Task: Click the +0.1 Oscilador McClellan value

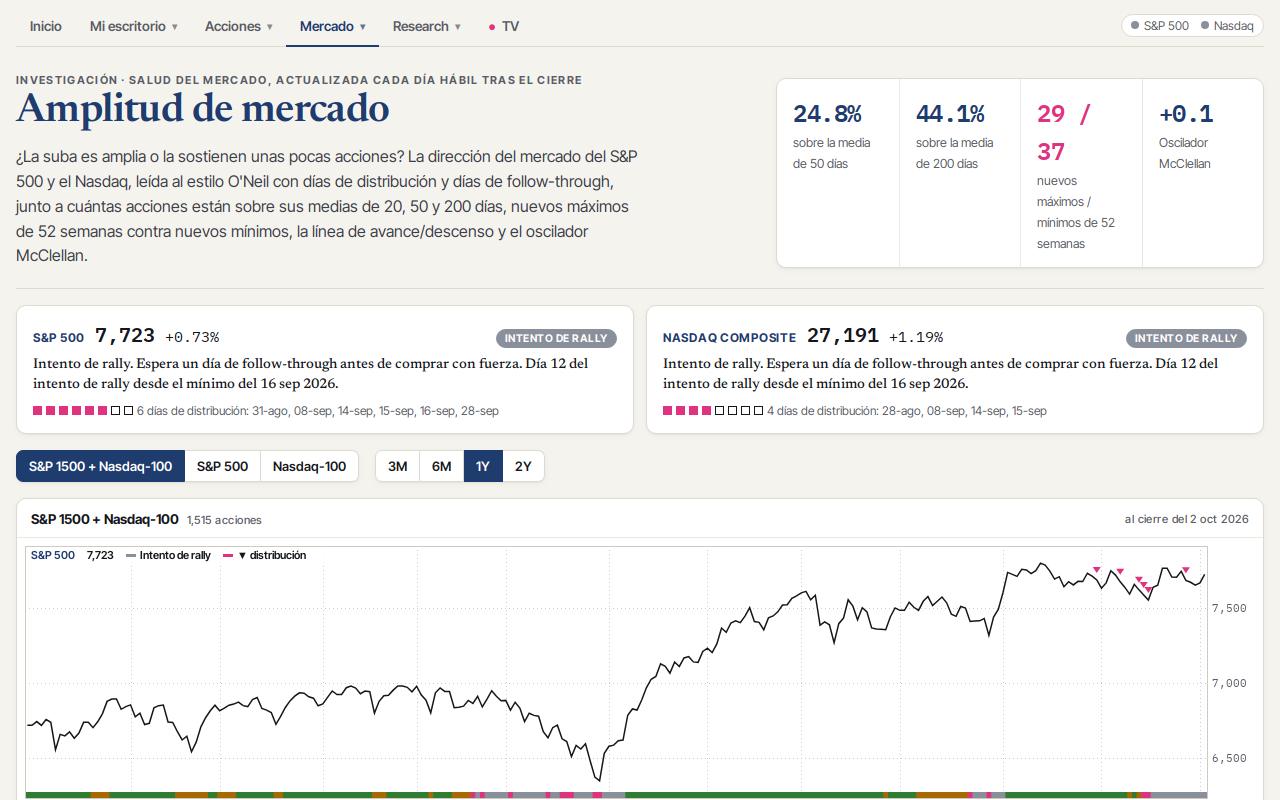Action: pos(1186,114)
